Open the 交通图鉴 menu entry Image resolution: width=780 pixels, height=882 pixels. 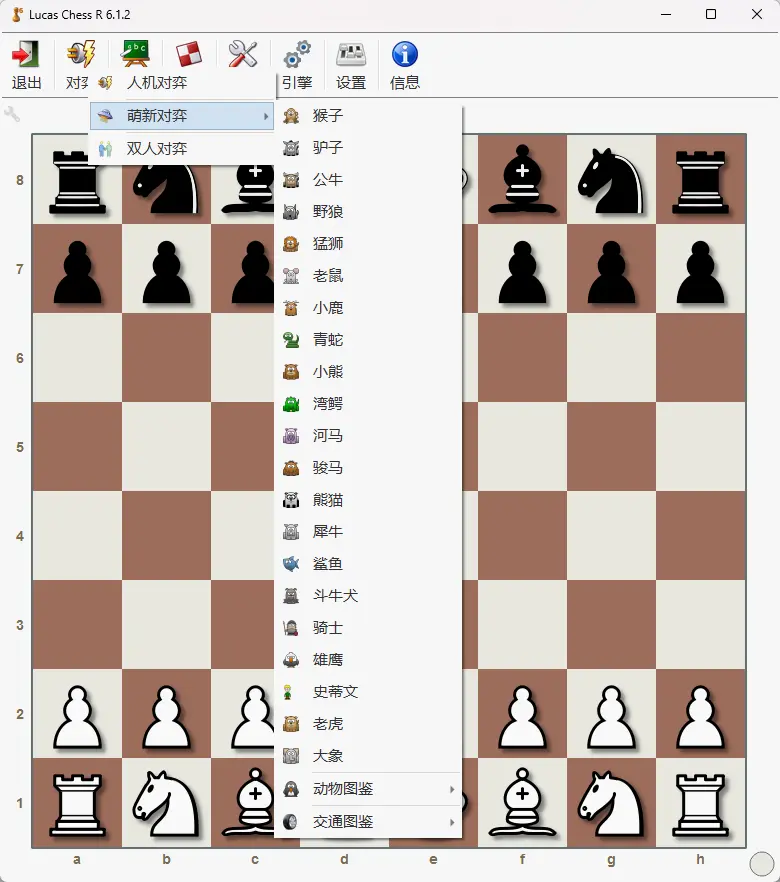point(368,822)
